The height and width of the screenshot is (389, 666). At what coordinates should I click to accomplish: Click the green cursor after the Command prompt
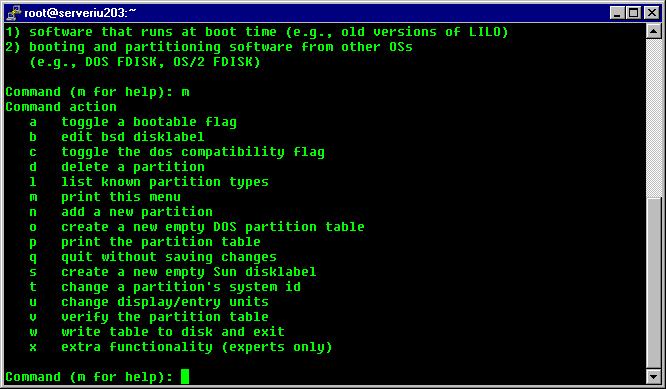pyautogui.click(x=185, y=376)
